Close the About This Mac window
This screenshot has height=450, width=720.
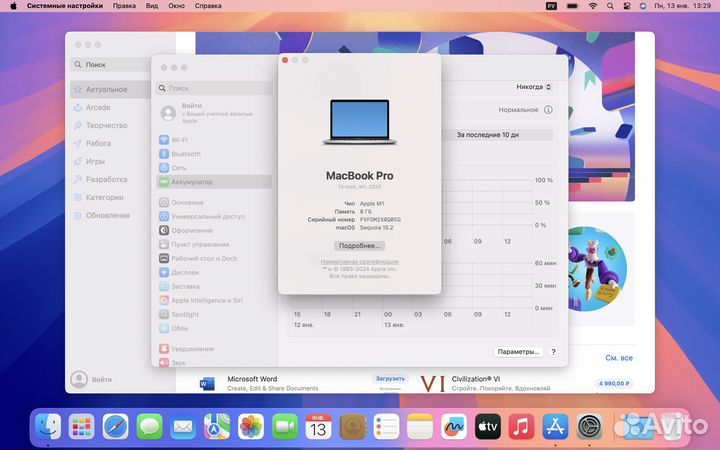pyautogui.click(x=285, y=60)
